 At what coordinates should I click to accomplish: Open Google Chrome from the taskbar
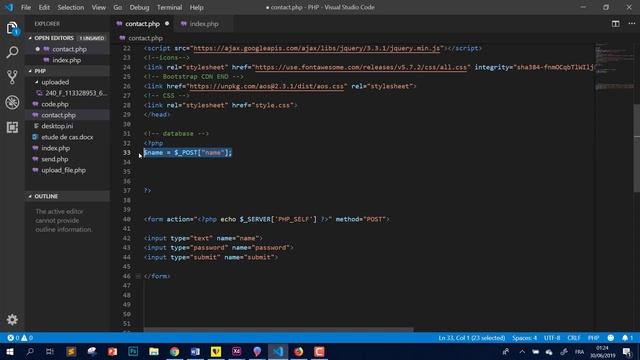[175, 351]
